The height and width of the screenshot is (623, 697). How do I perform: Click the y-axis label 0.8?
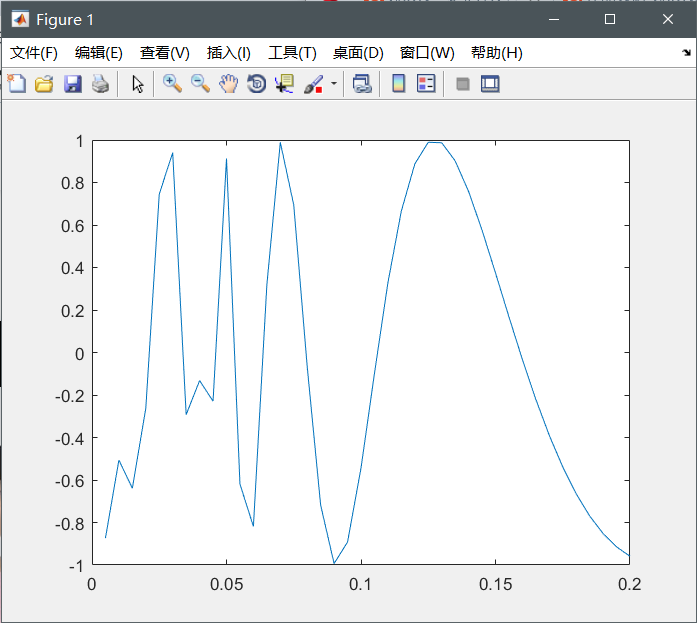(72, 183)
